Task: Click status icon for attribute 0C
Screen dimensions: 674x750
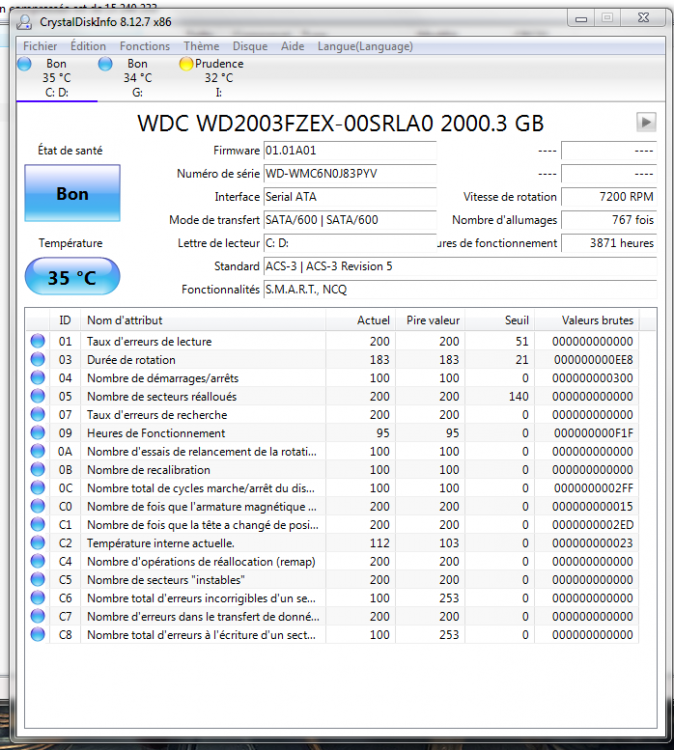Action: pos(37,488)
